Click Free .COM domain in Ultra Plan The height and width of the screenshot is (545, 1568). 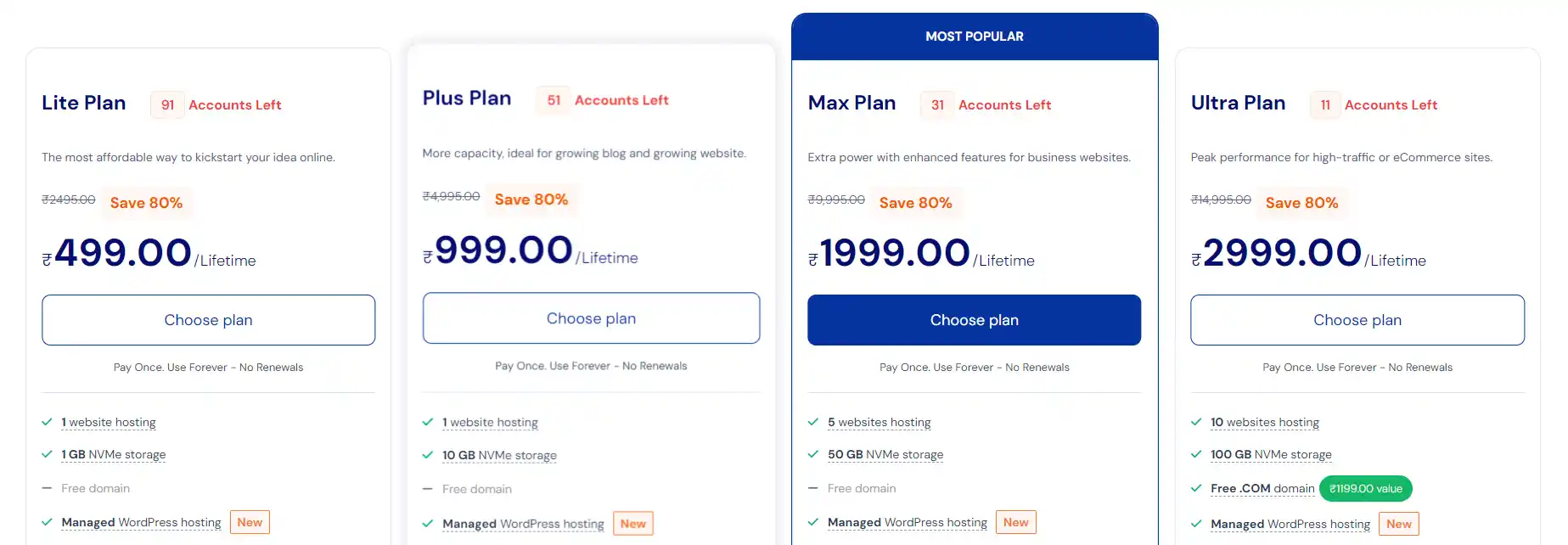(x=1262, y=489)
